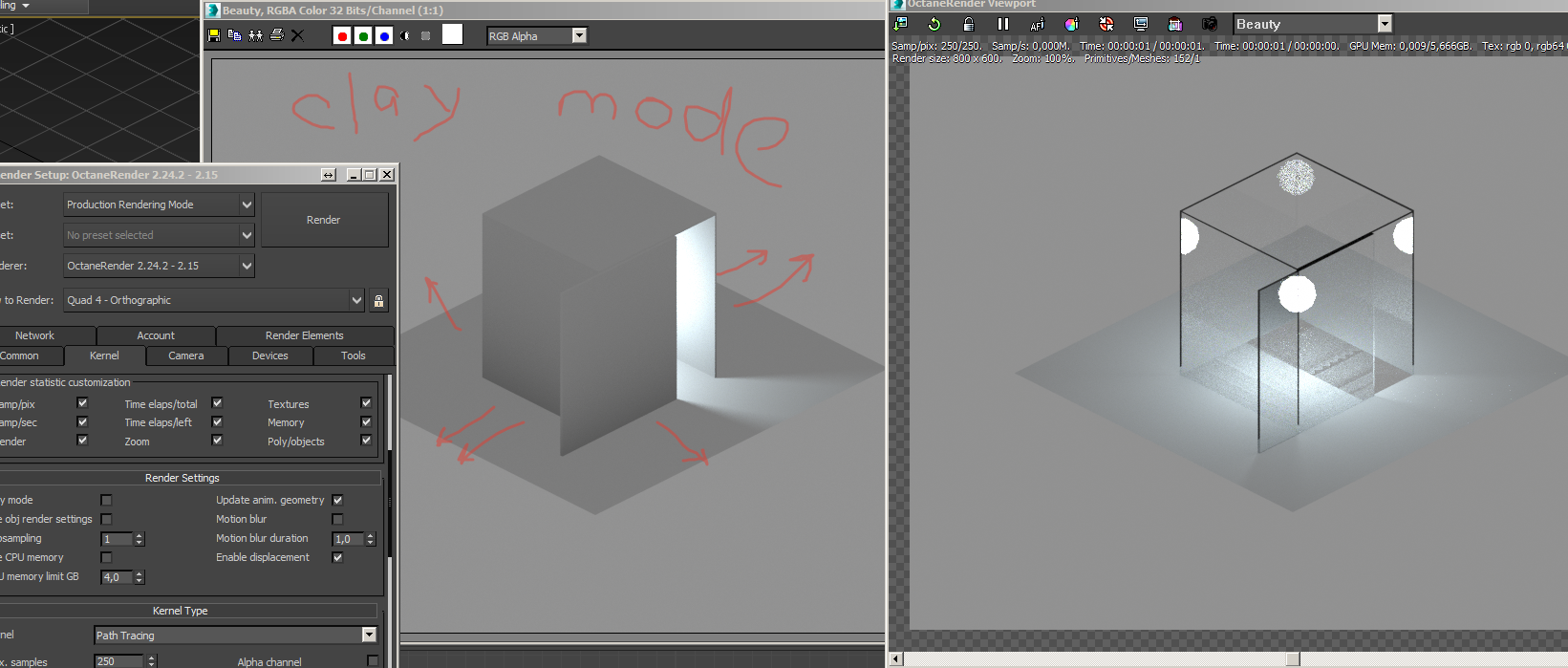Toggle the Samp/pix statistic checkbox
The image size is (1568, 668).
coord(82,403)
